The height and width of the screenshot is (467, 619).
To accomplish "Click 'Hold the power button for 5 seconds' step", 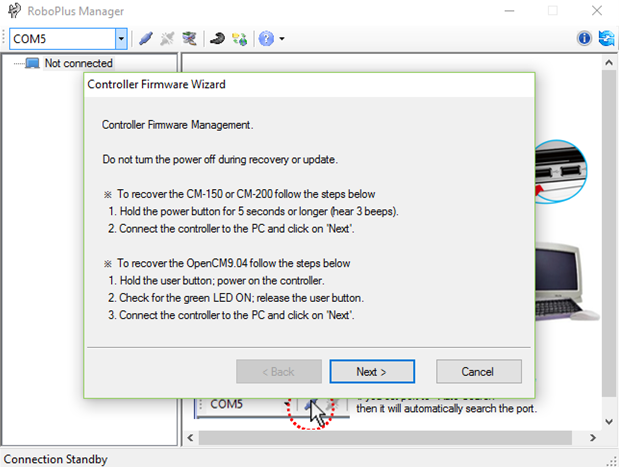I will 253,211.
